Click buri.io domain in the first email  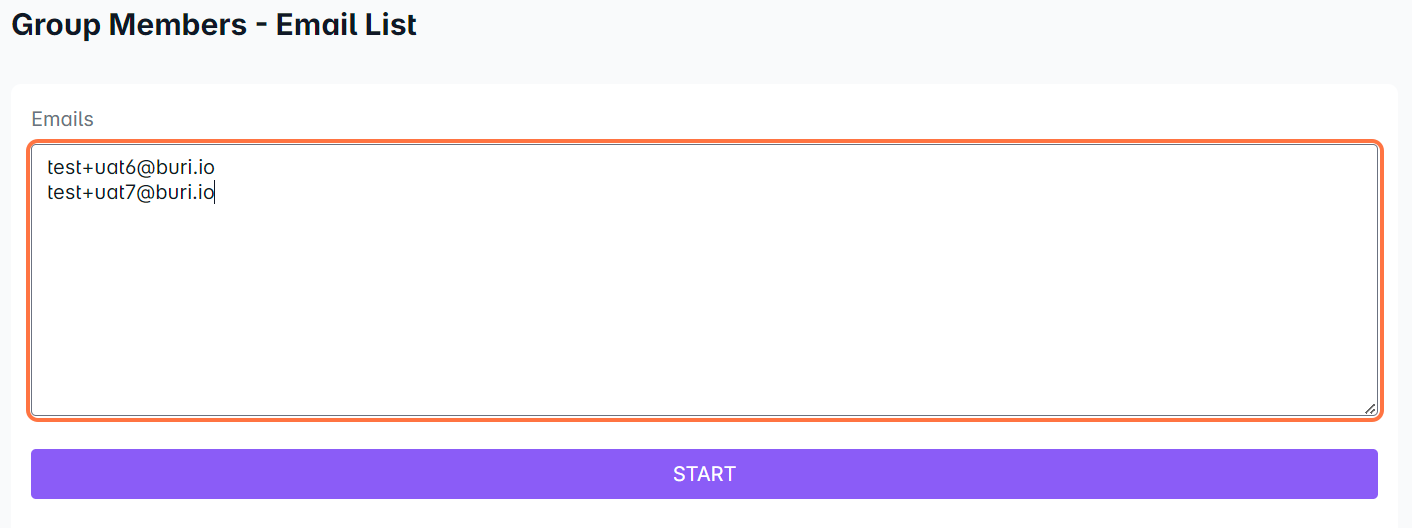pyautogui.click(x=187, y=167)
